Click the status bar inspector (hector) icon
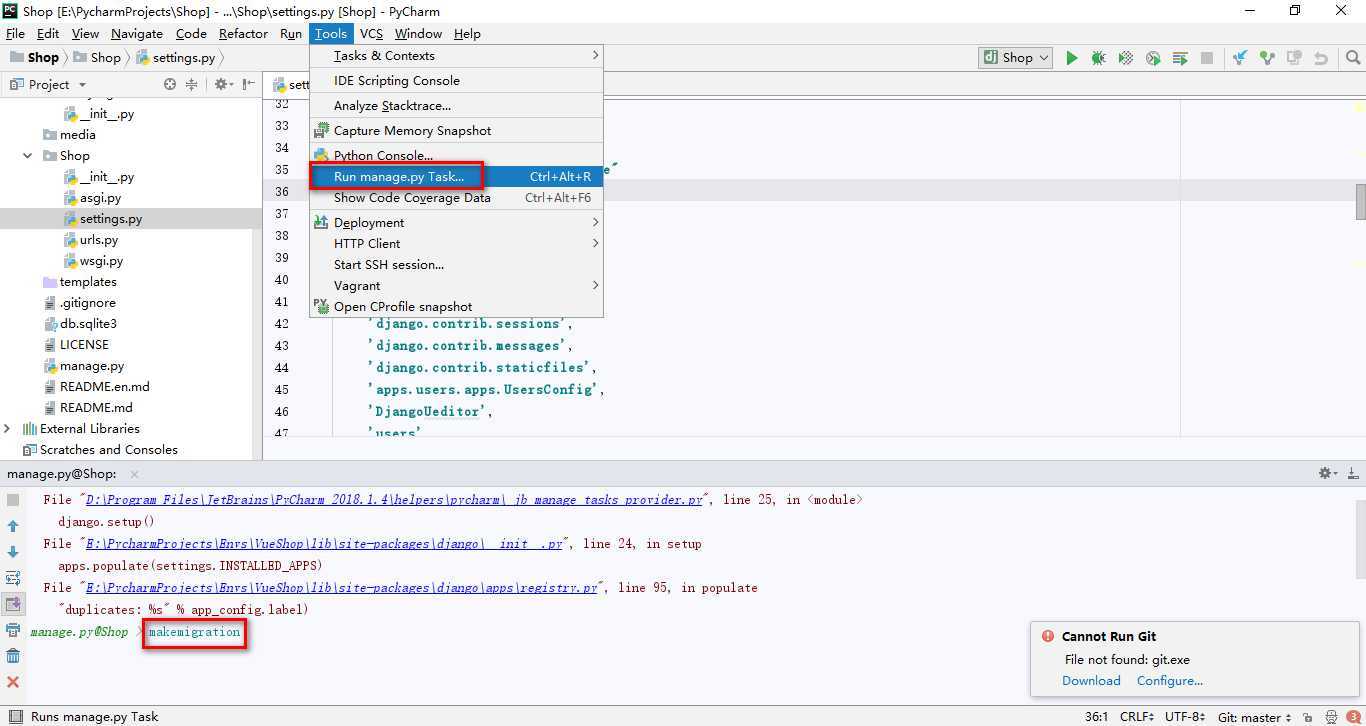This screenshot has height=726, width=1366. 1332,717
